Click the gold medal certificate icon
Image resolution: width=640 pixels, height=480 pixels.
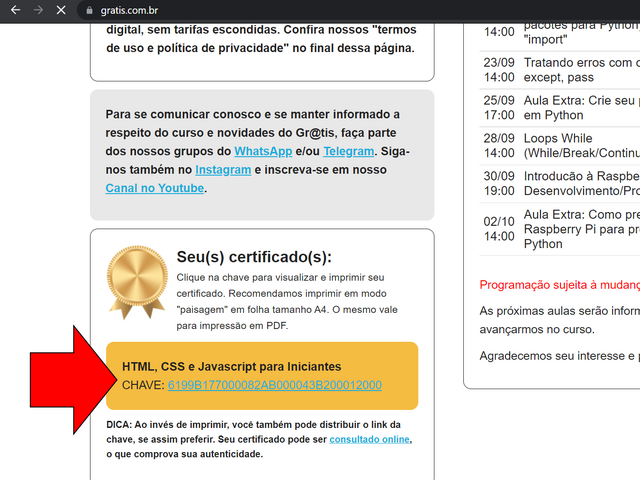tap(137, 283)
